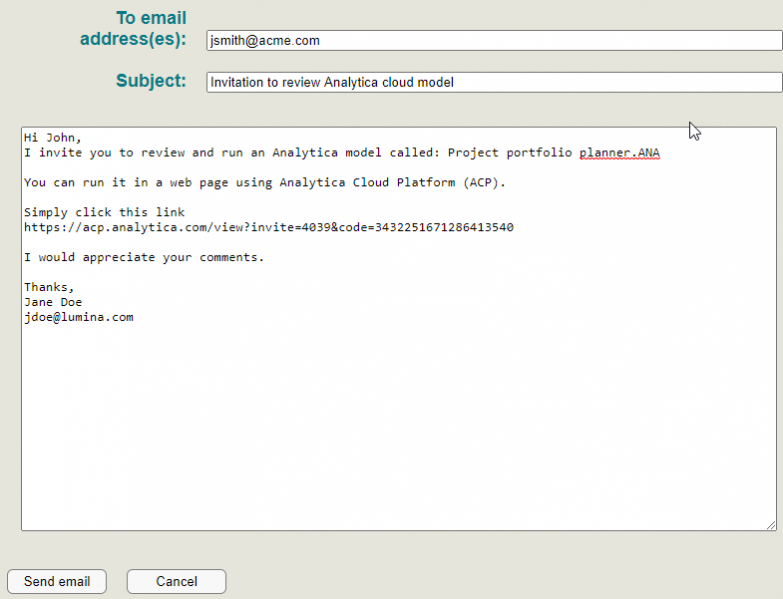
Task: Click the 'To email address(es):' label
Action: (x=133, y=28)
